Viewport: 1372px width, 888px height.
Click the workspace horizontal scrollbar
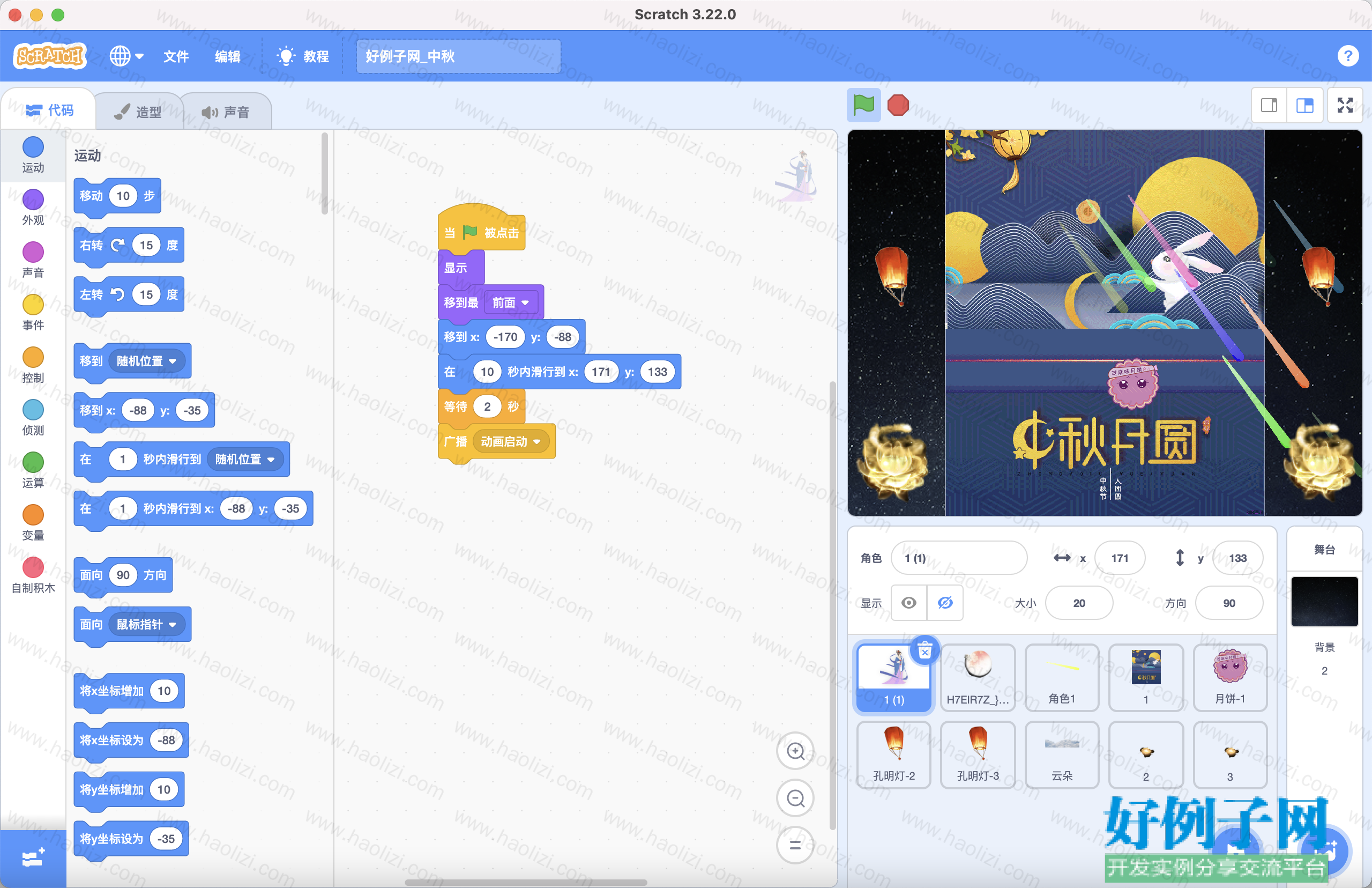click(526, 882)
